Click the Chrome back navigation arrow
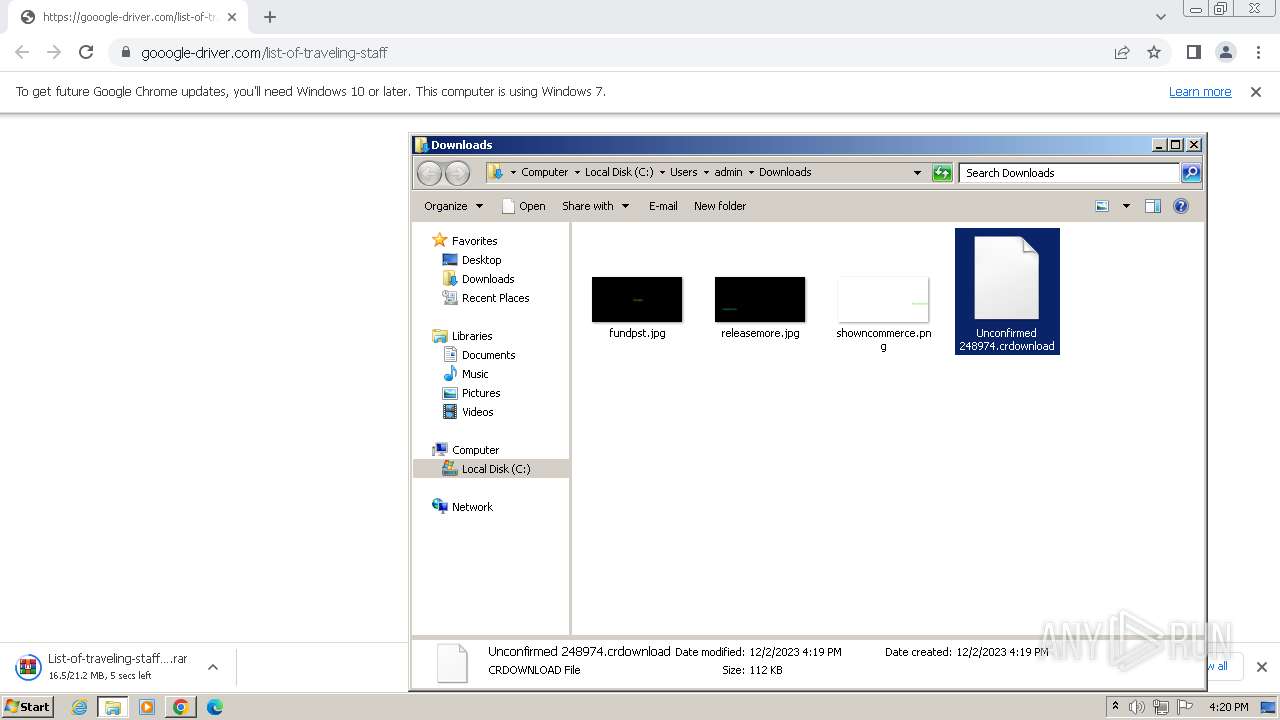Screen dimensions: 1280x720 click(22, 52)
